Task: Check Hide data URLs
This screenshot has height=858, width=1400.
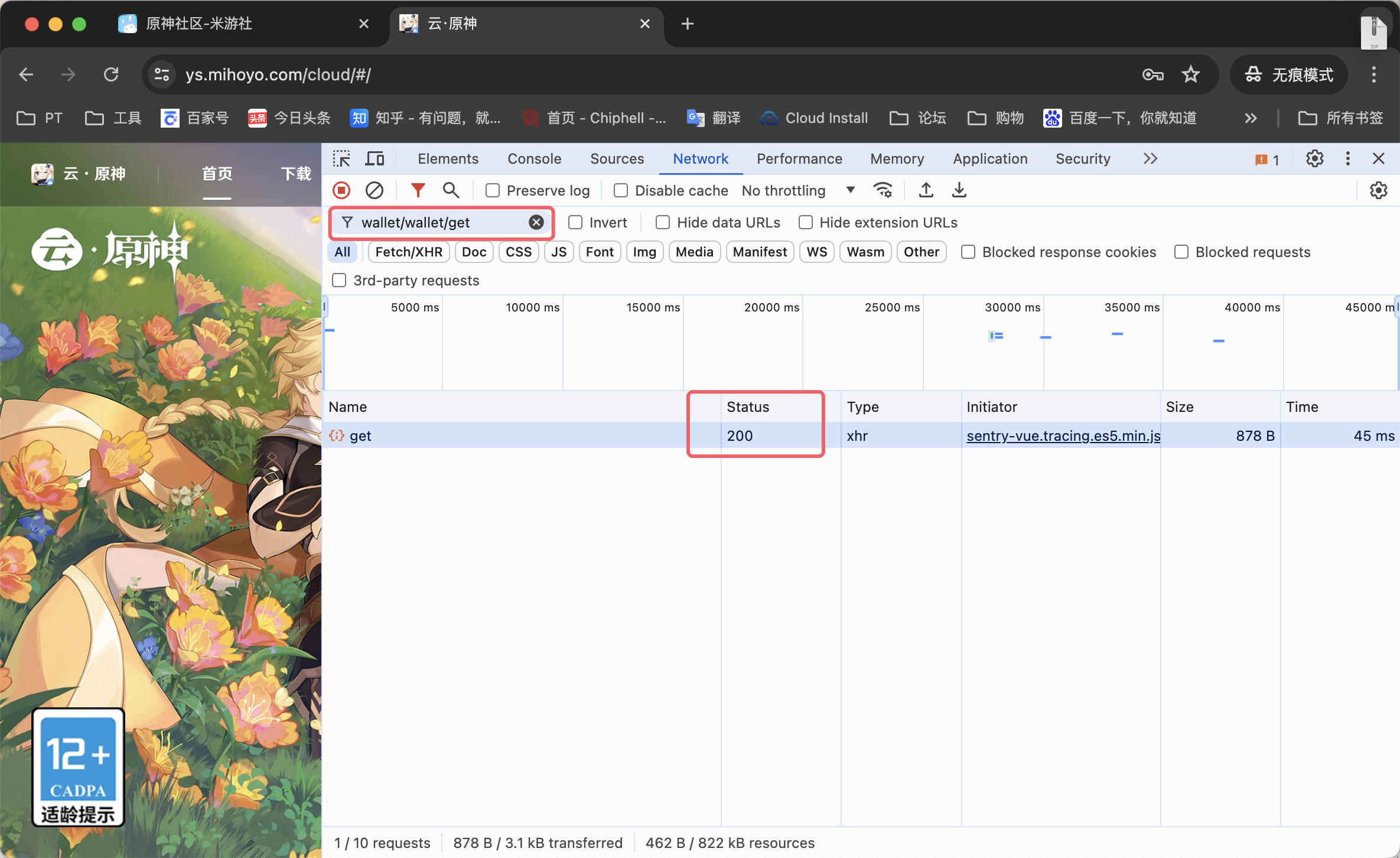Action: click(x=663, y=222)
